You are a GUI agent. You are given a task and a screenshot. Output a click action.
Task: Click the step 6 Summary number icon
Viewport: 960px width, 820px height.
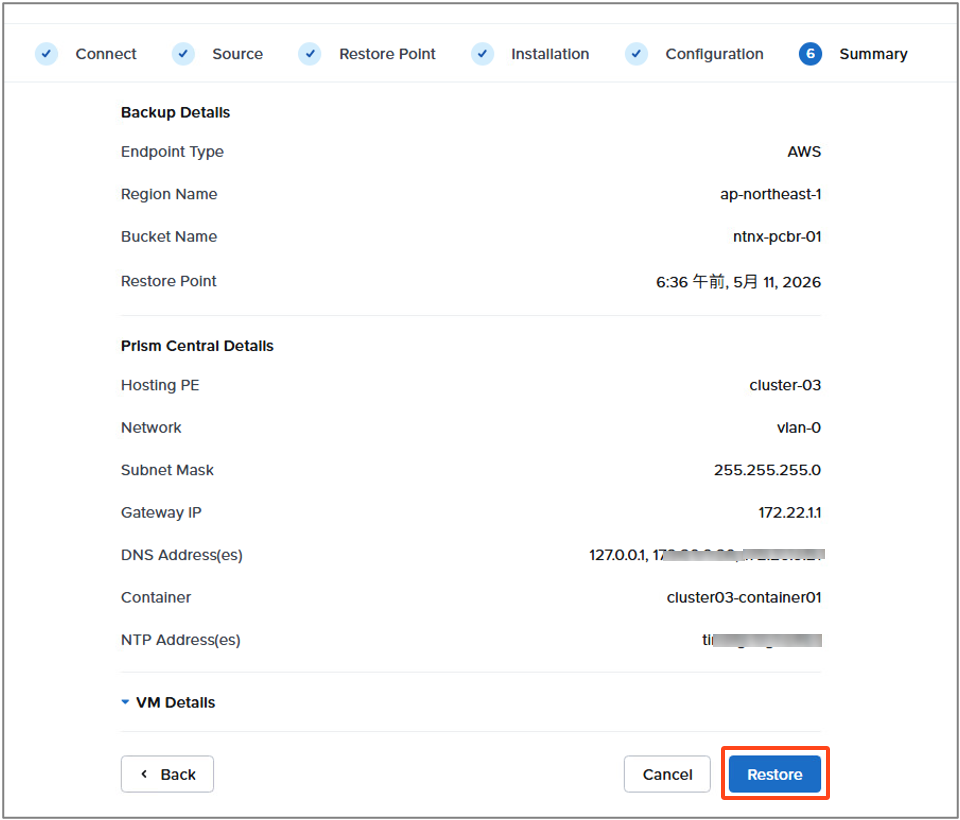[810, 54]
